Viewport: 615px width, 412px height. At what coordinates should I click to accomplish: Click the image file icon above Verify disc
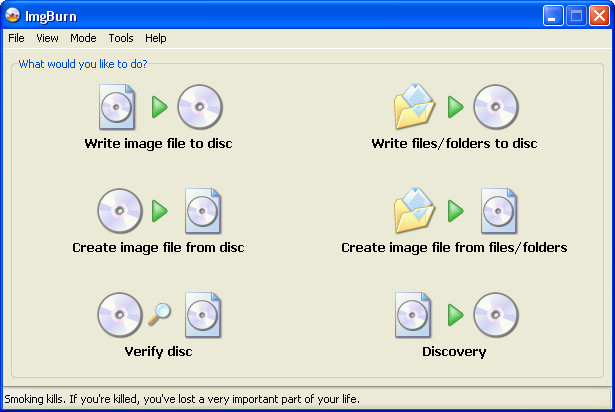click(x=203, y=315)
